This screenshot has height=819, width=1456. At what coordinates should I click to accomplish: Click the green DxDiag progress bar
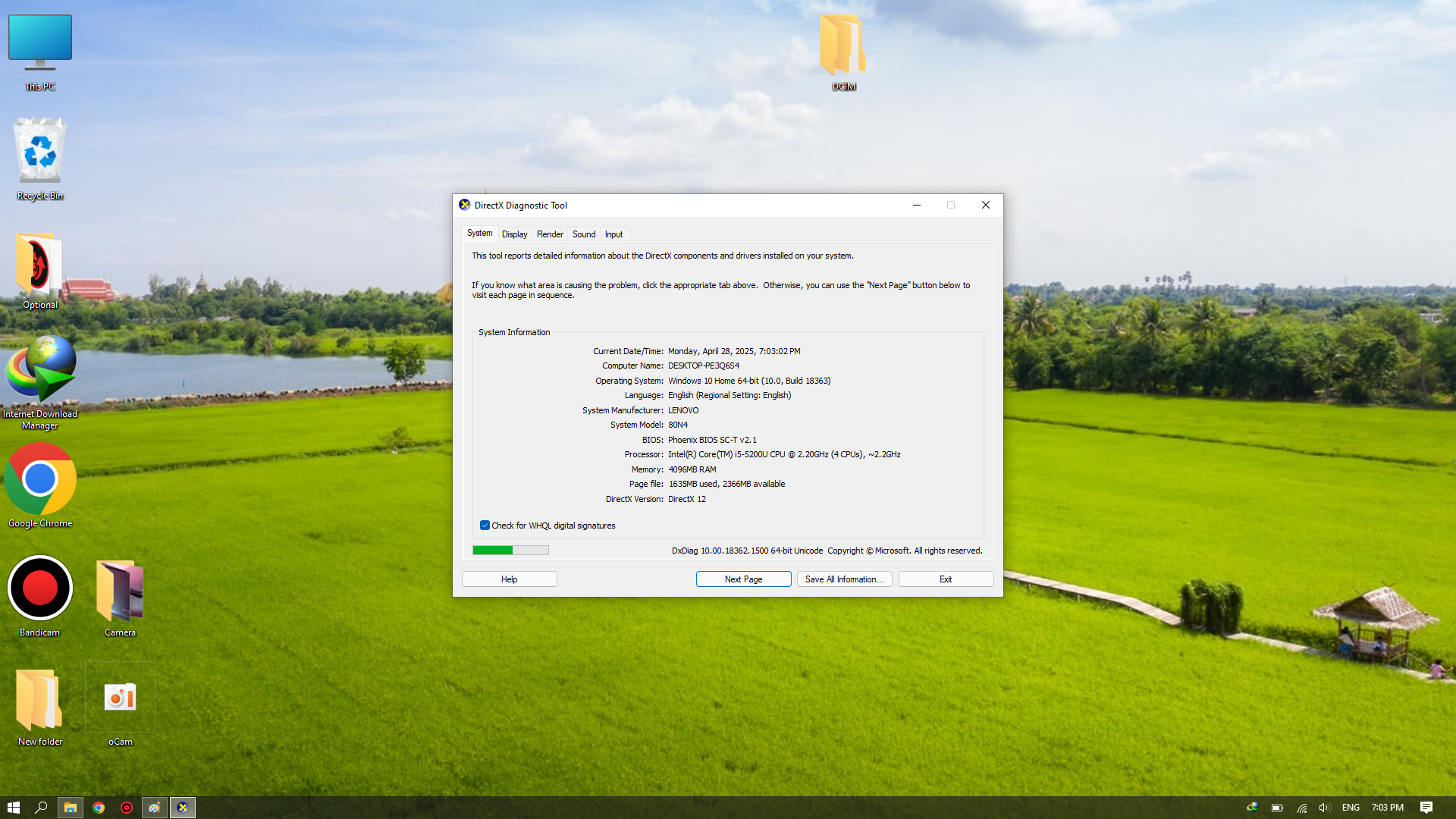pyautogui.click(x=510, y=551)
